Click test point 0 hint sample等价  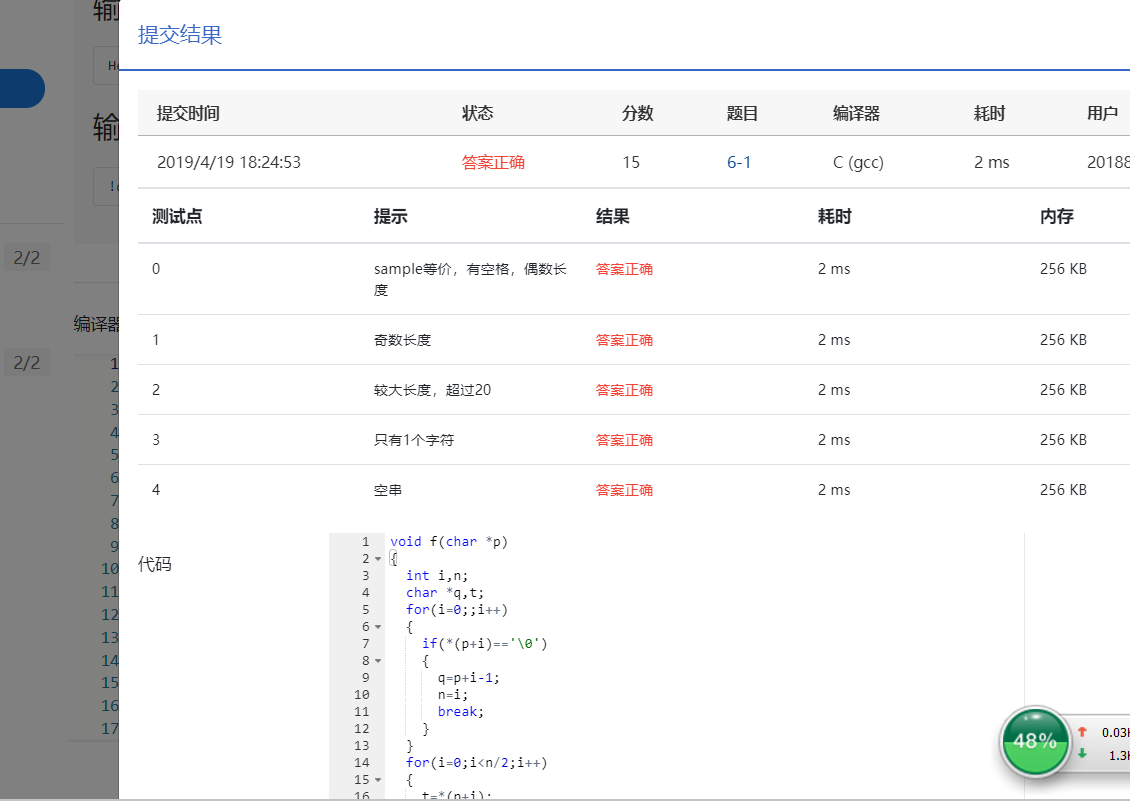tap(471, 279)
